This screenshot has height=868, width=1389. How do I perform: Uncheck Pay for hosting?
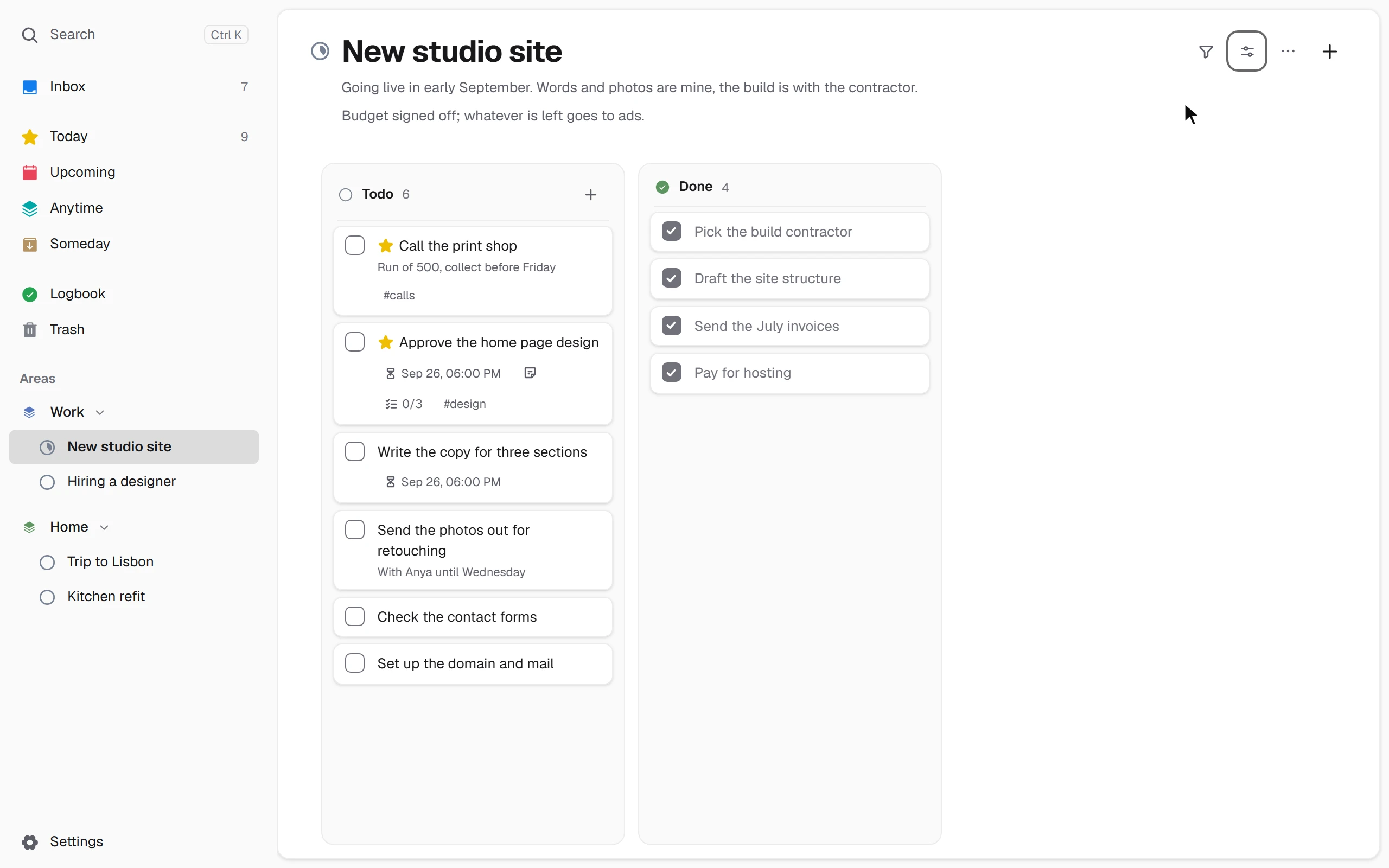[x=672, y=373]
